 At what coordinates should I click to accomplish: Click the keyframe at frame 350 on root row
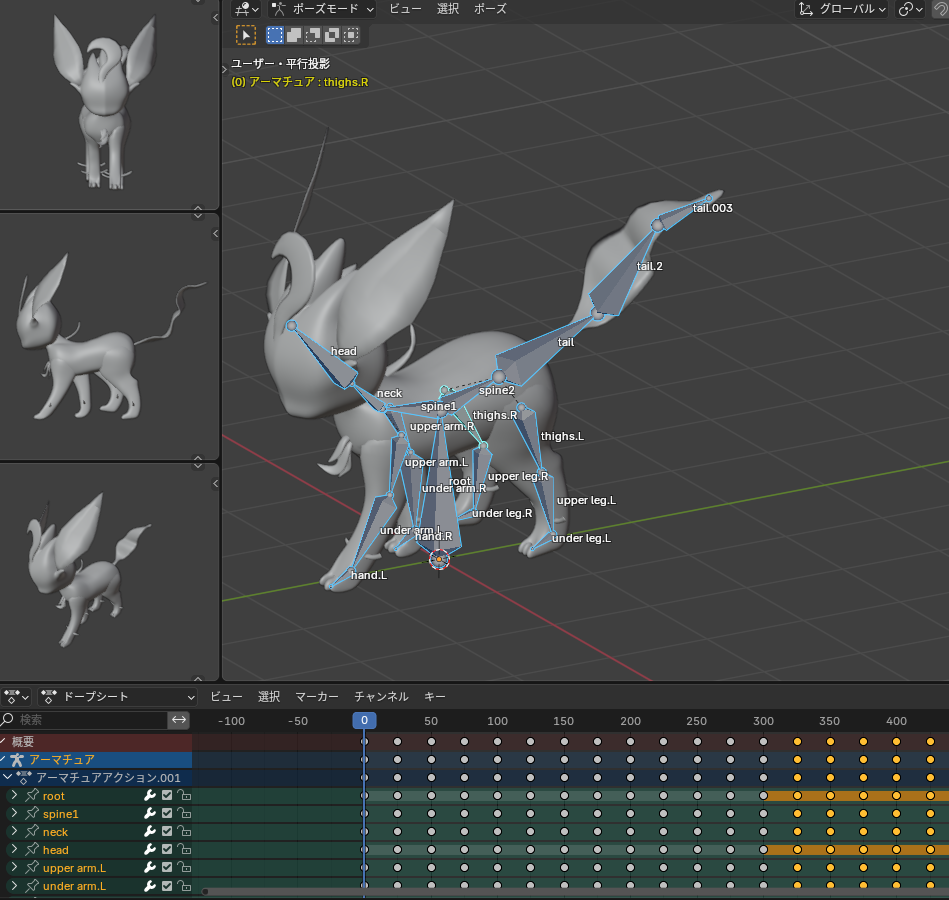point(830,796)
